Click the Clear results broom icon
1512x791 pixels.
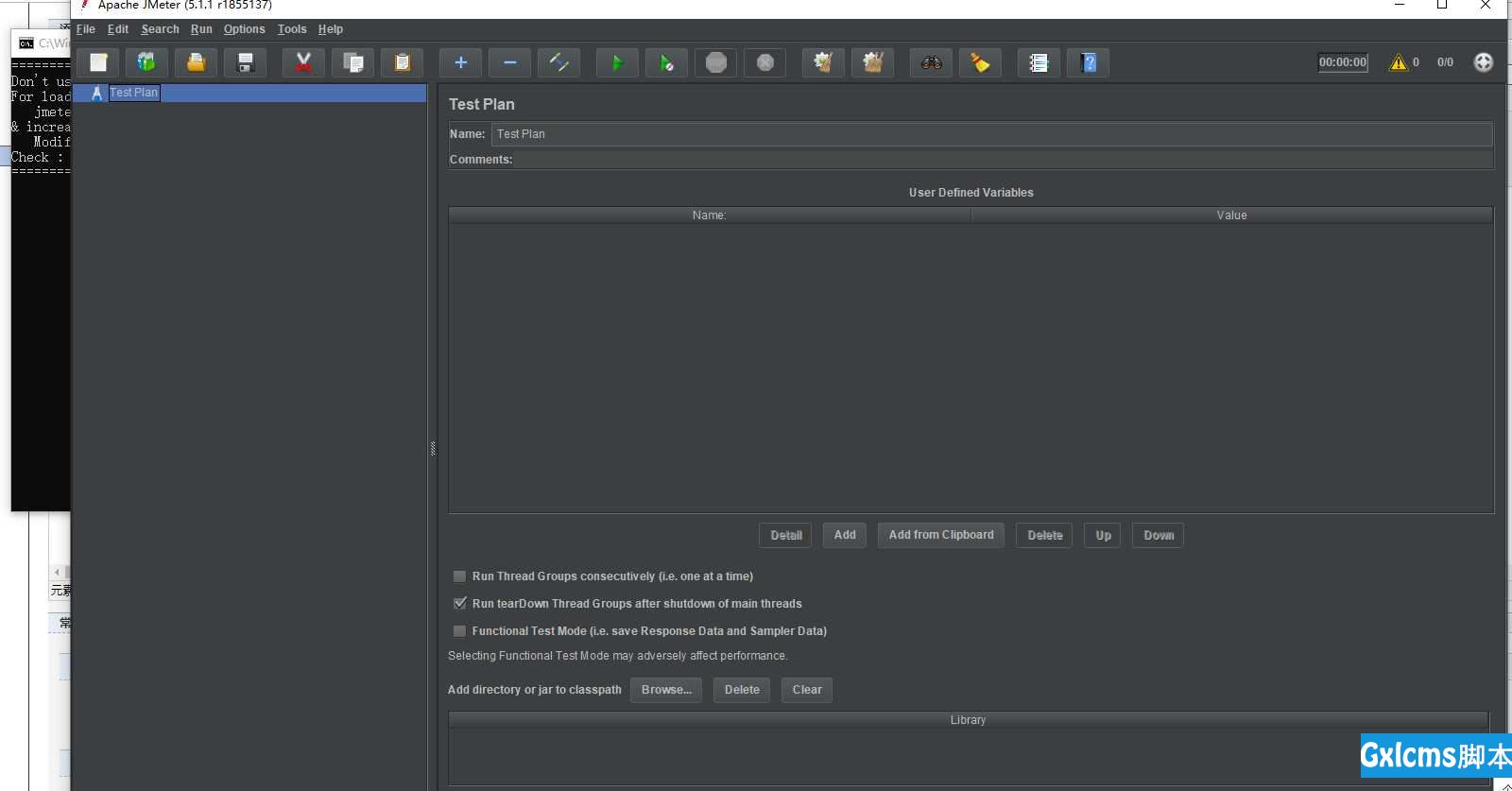tap(823, 62)
